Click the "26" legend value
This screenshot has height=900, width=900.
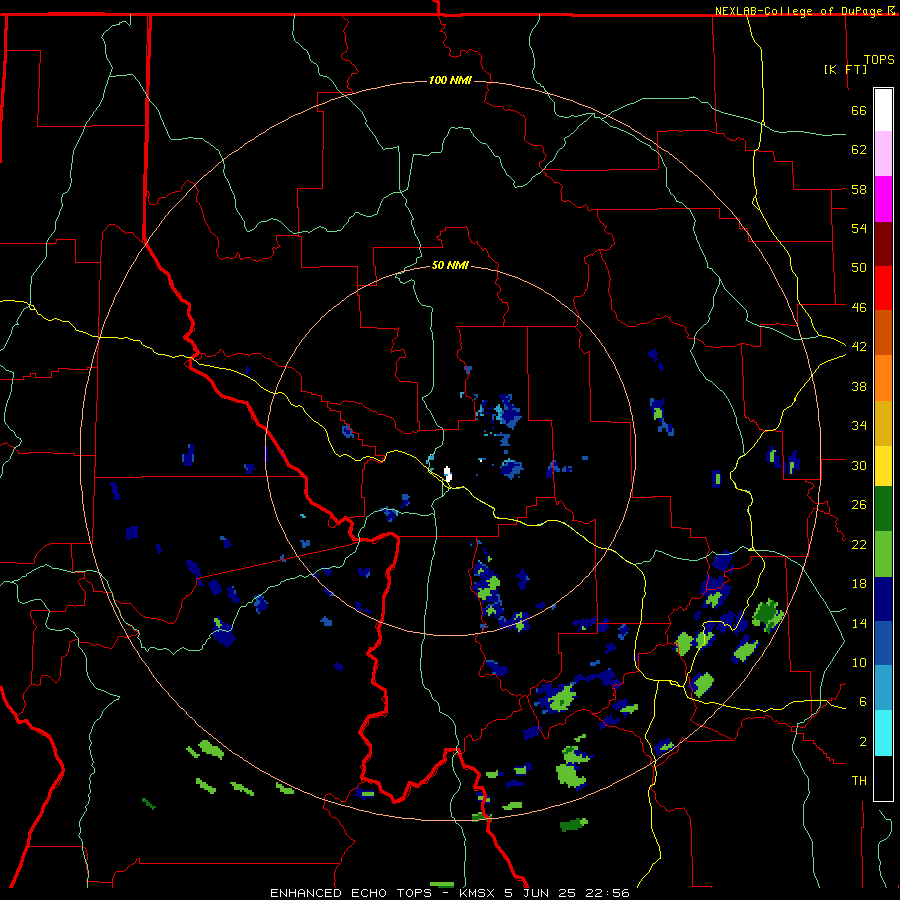point(859,505)
